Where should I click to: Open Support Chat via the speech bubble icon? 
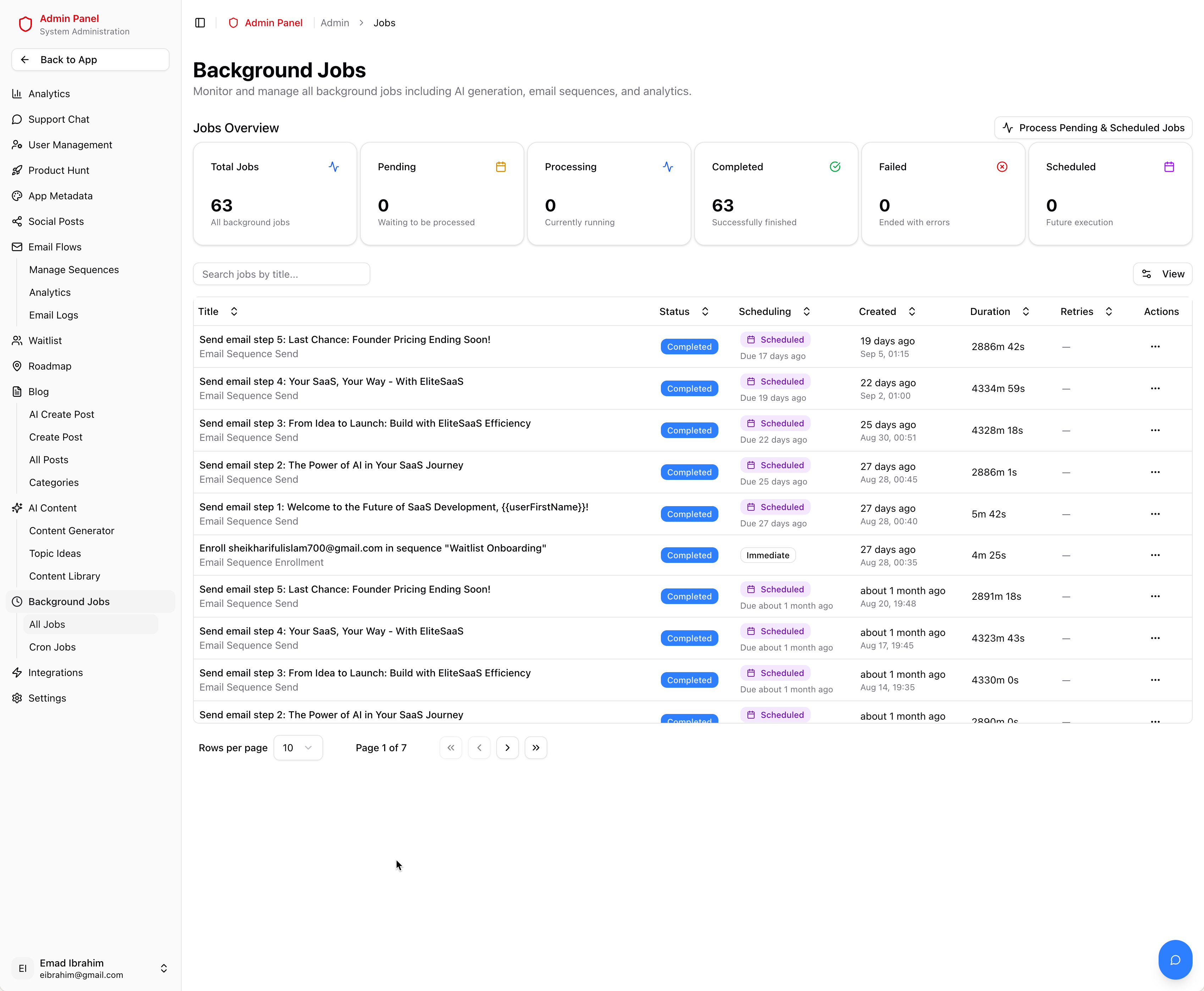(17, 119)
